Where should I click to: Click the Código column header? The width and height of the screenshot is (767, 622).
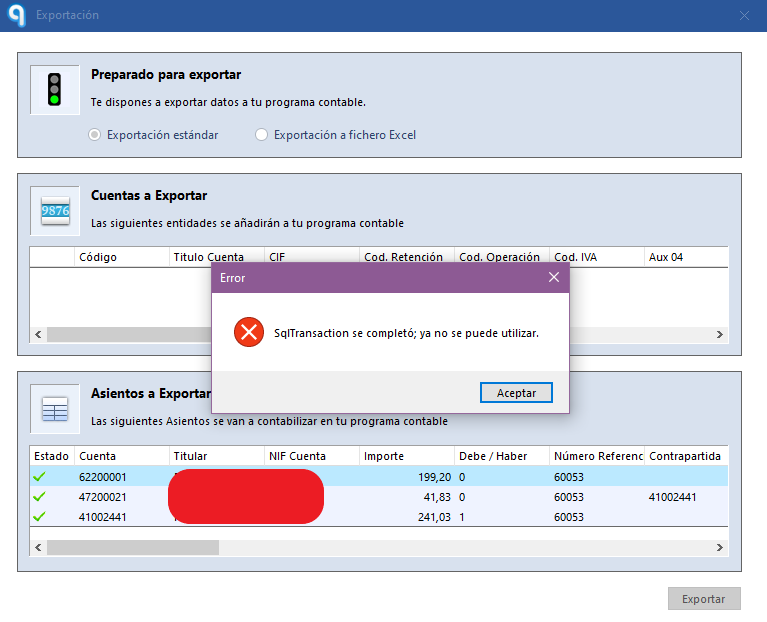coord(122,257)
